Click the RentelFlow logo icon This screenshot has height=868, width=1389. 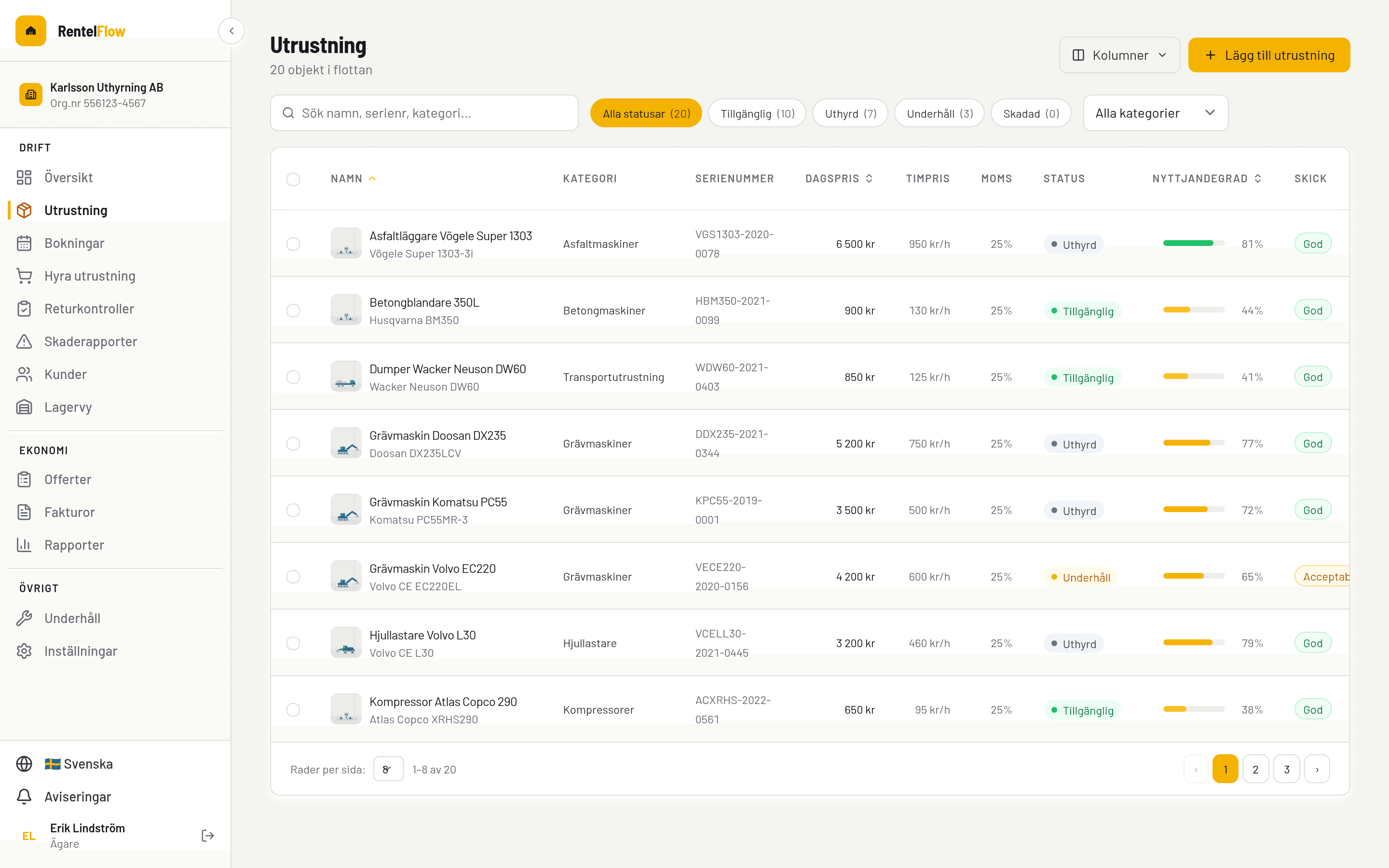click(31, 31)
